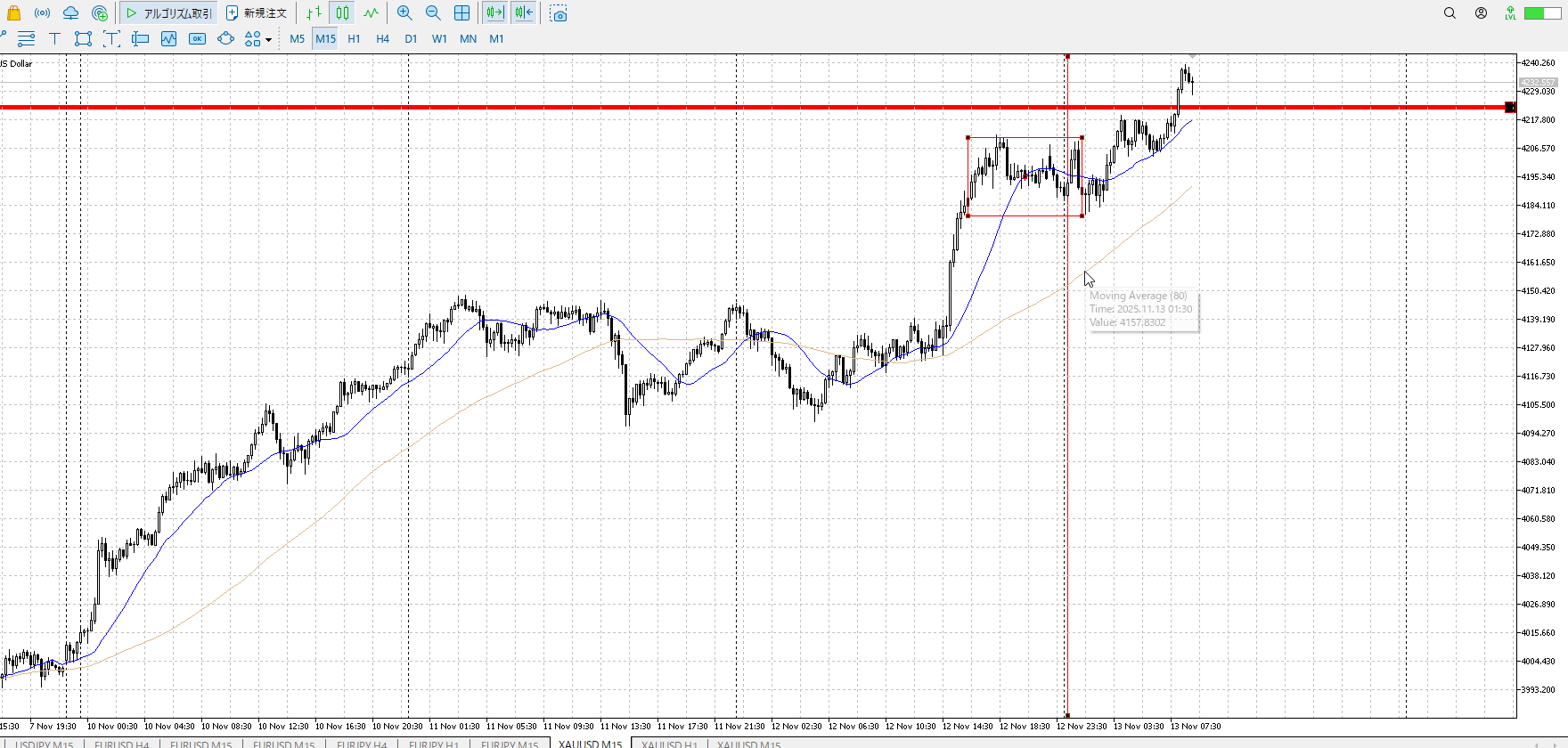Open the search magnifier icon
This screenshot has height=748, width=1568.
pos(1450,13)
